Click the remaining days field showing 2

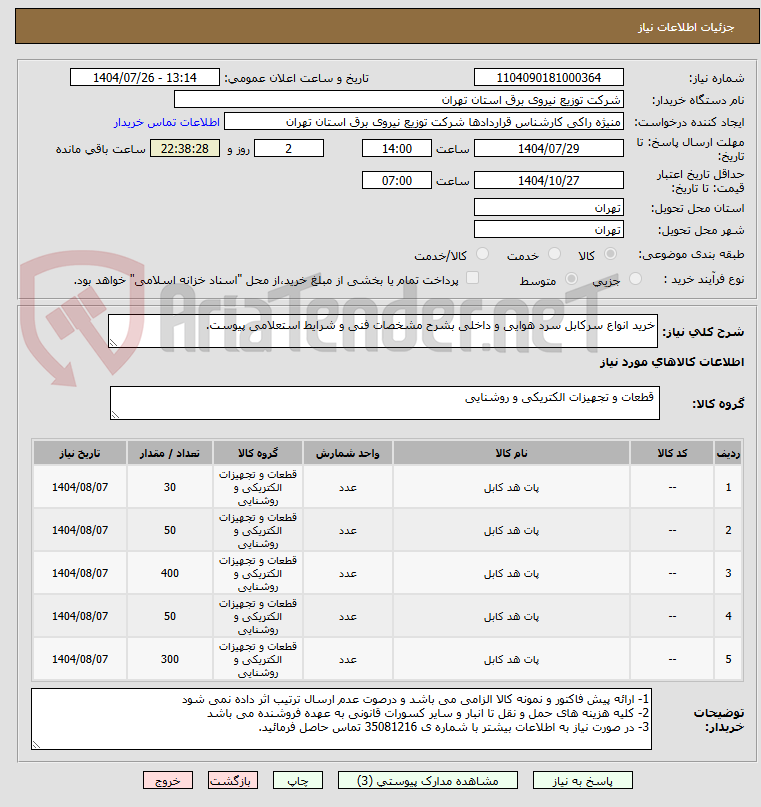click(289, 149)
